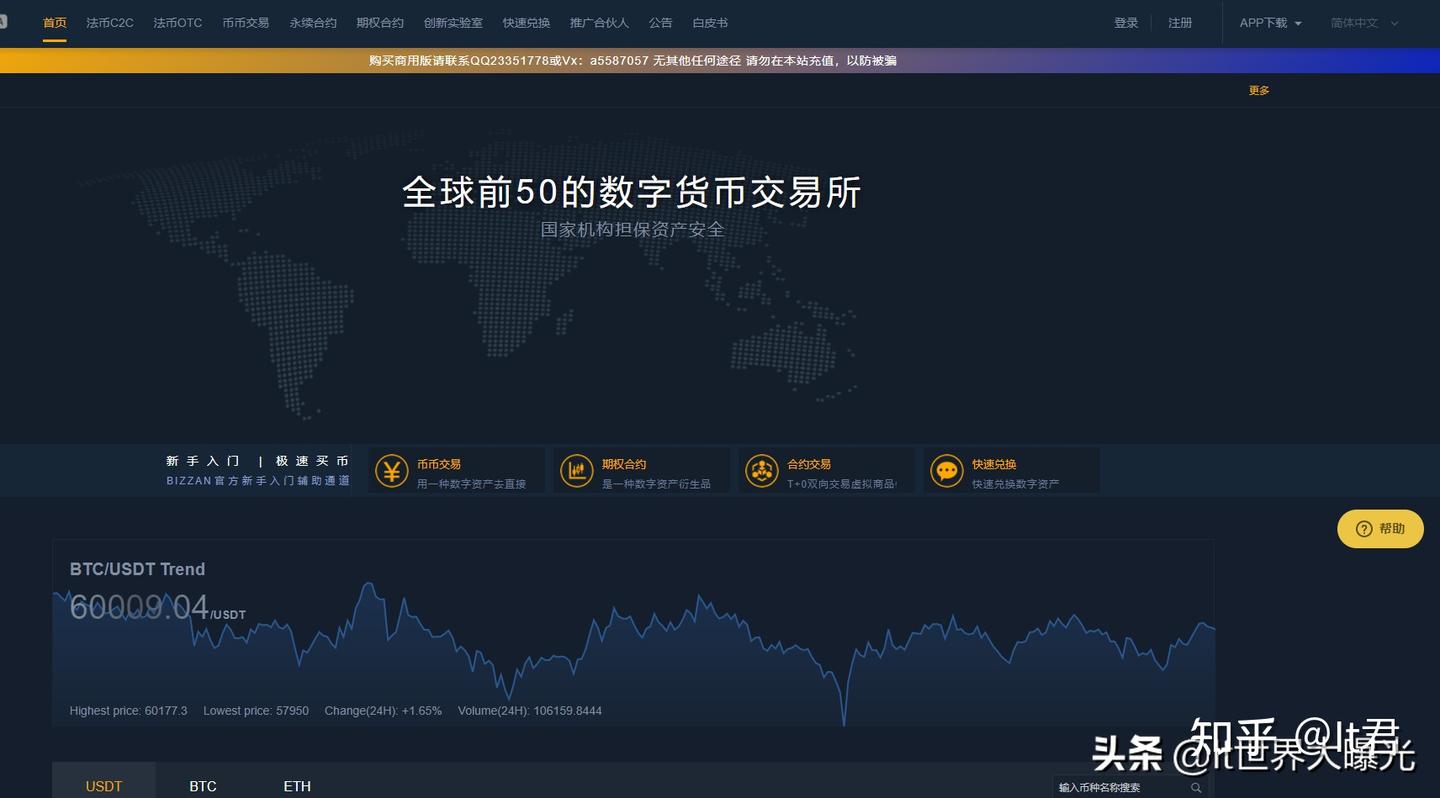
Task: Click the site logo in the top-left corner
Action: pos(5,20)
